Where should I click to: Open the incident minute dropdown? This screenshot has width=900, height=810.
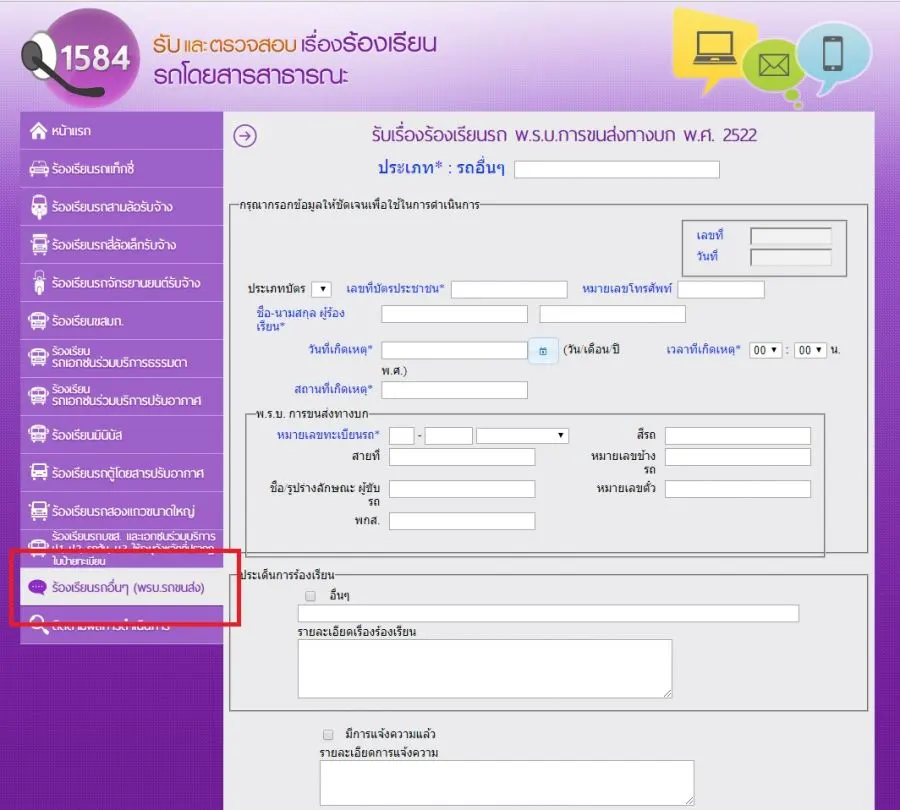coord(809,350)
